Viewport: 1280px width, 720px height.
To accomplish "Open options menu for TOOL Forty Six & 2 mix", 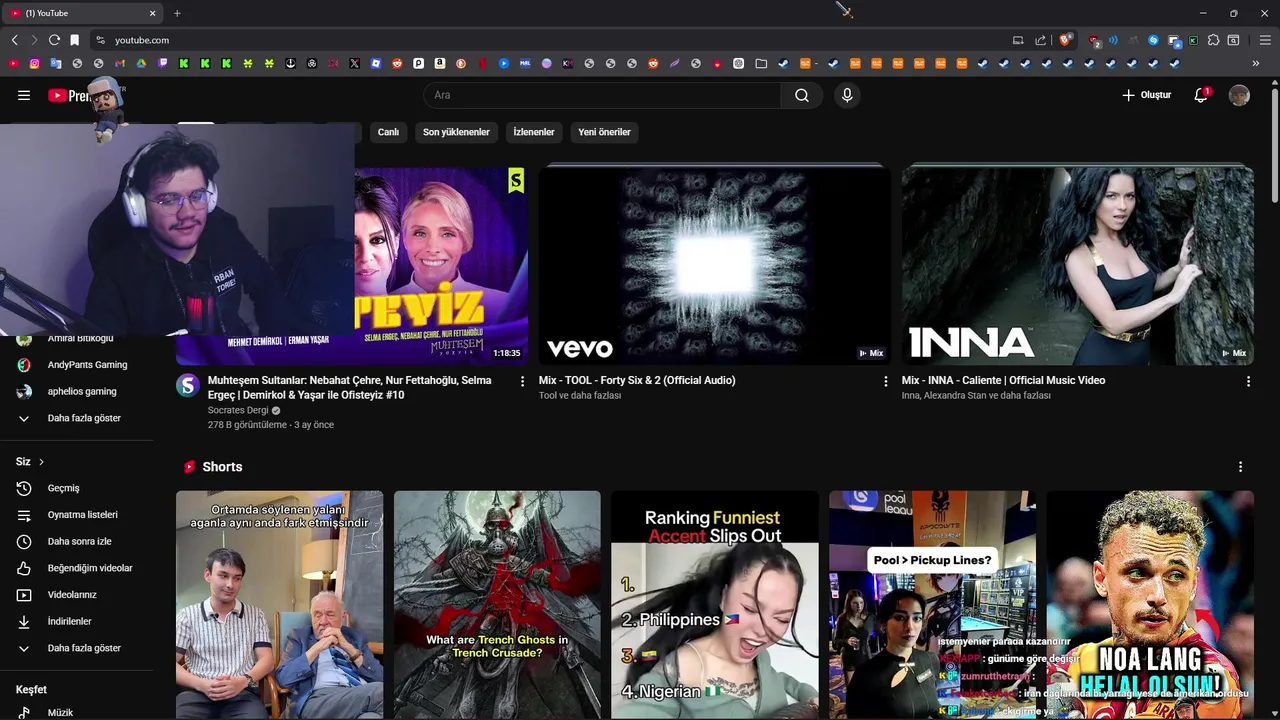I will (885, 381).
